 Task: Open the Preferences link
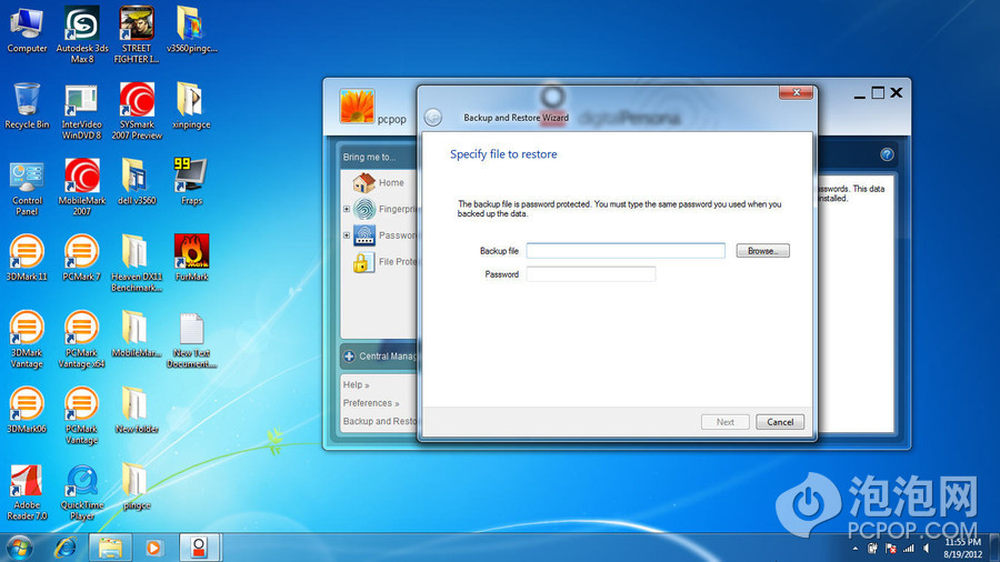click(371, 403)
